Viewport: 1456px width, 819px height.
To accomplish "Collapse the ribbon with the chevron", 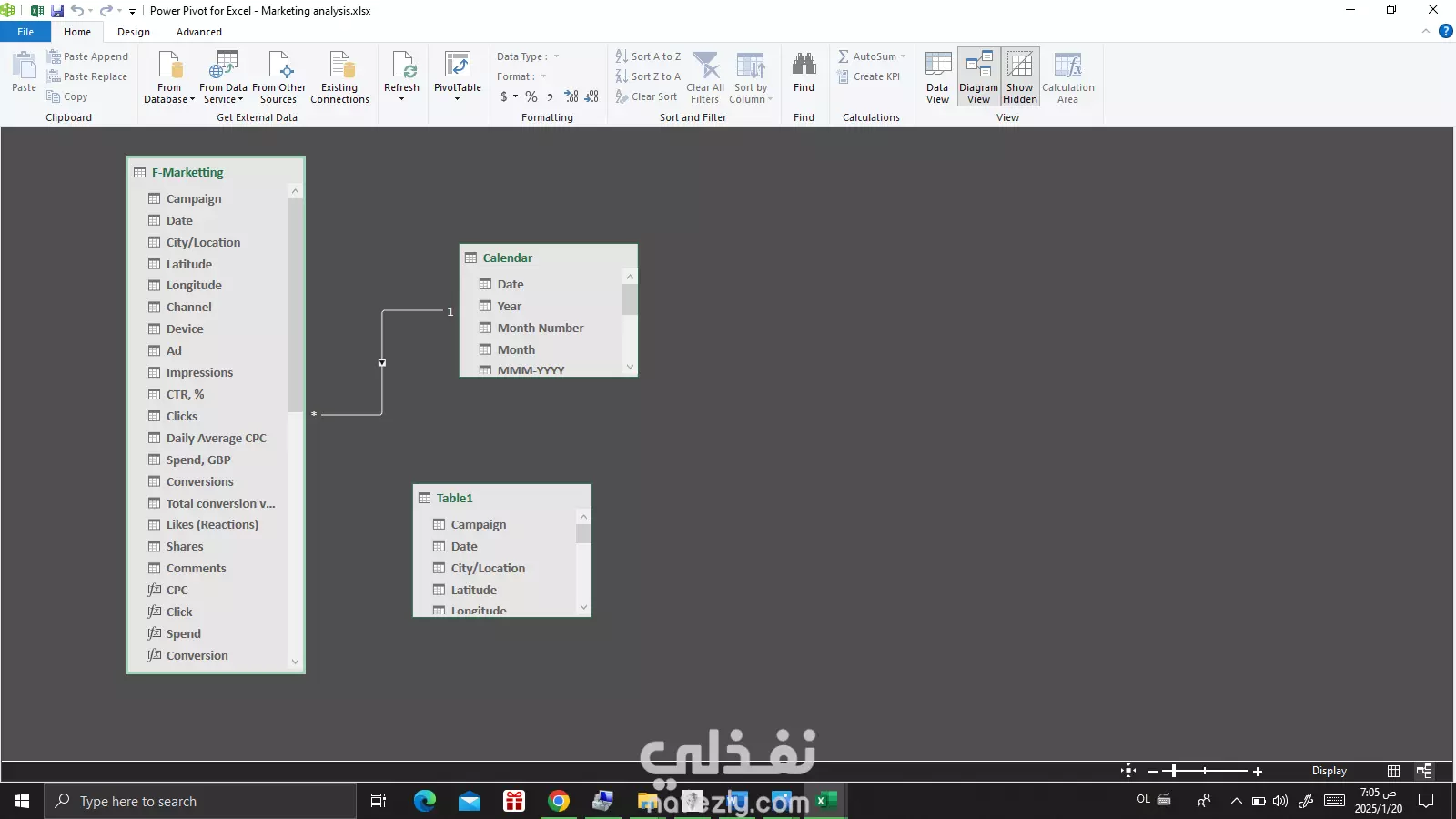I will tap(1426, 32).
